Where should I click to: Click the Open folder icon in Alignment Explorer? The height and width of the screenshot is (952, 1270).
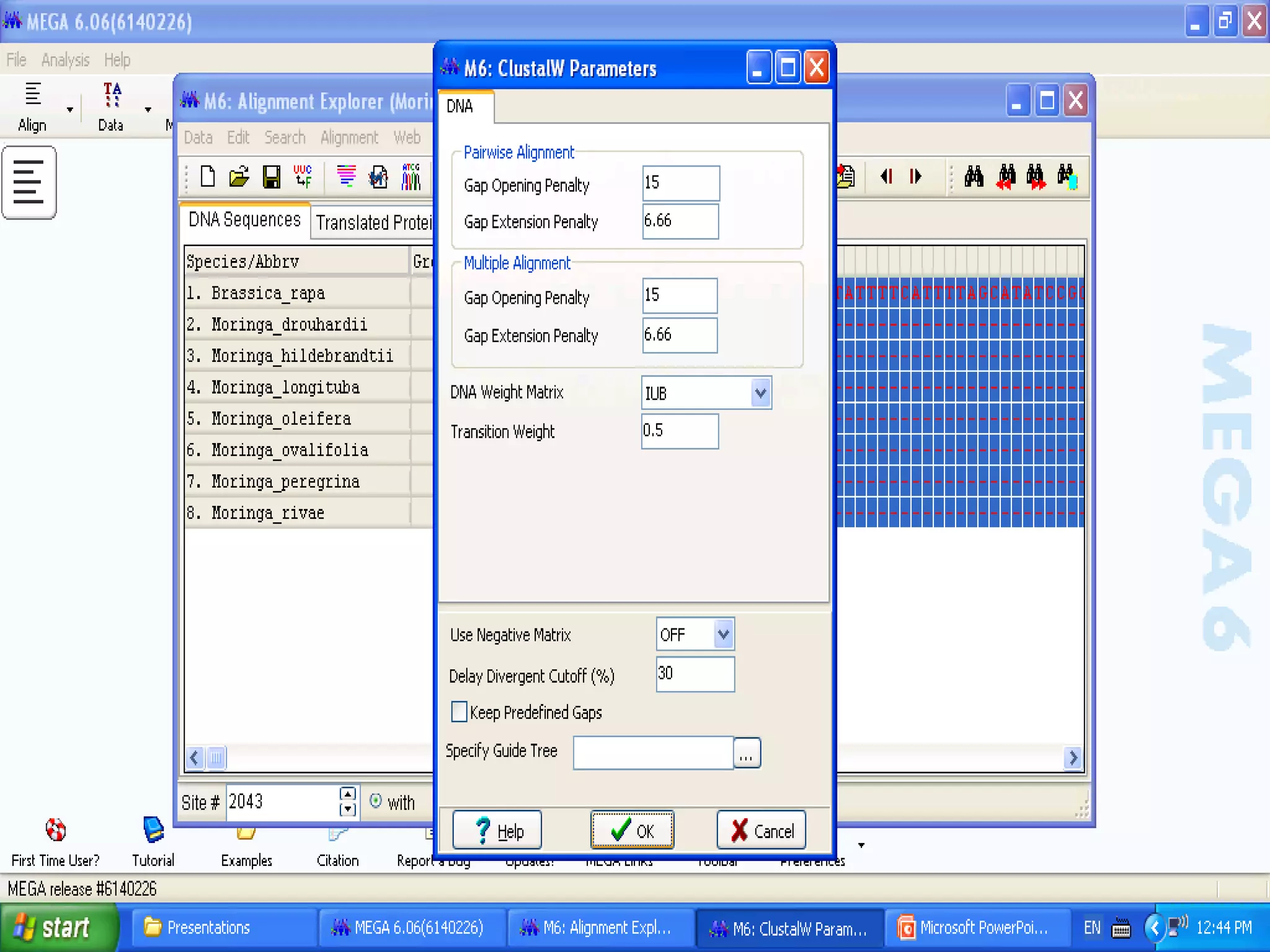(x=239, y=177)
